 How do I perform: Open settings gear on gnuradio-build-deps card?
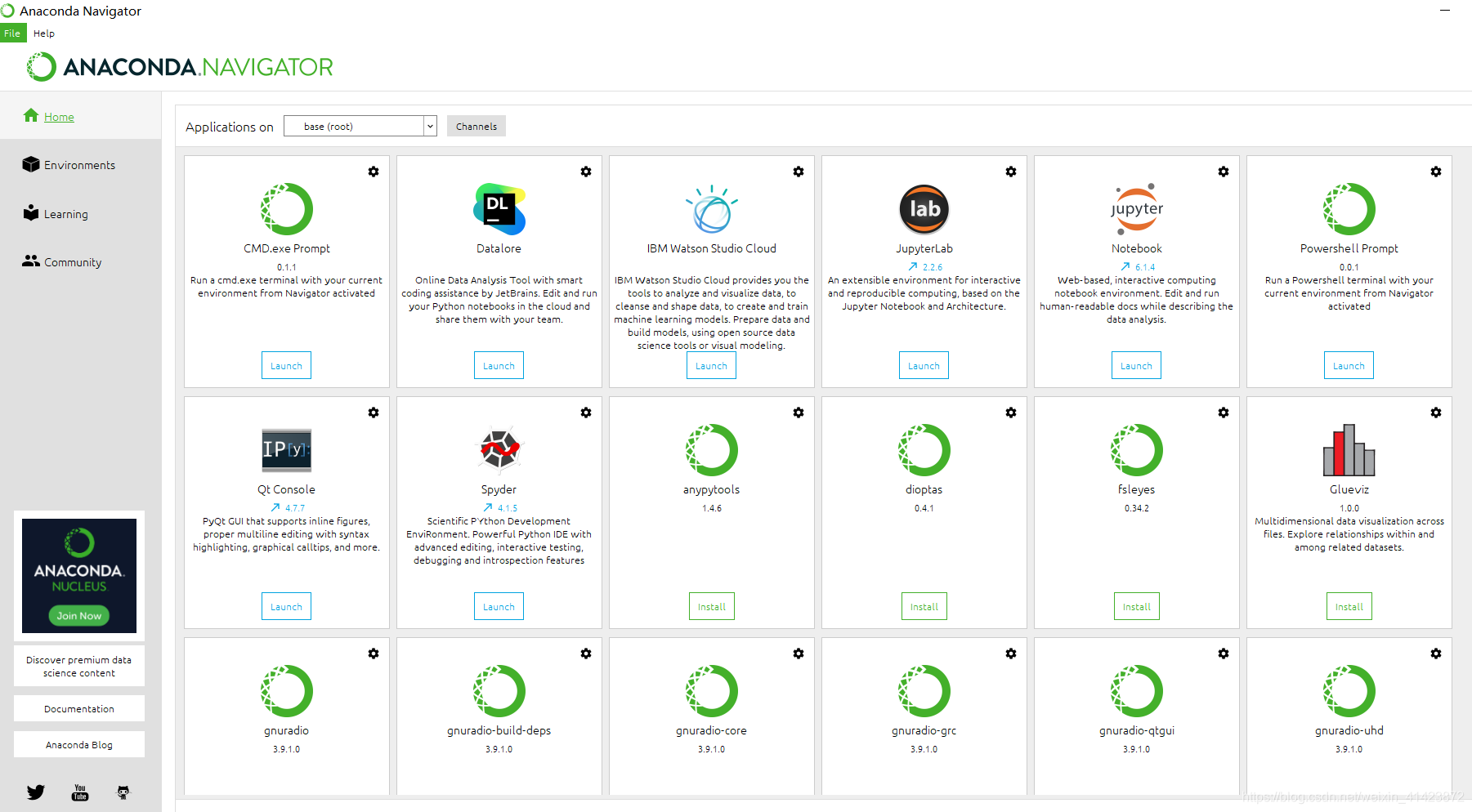(586, 654)
